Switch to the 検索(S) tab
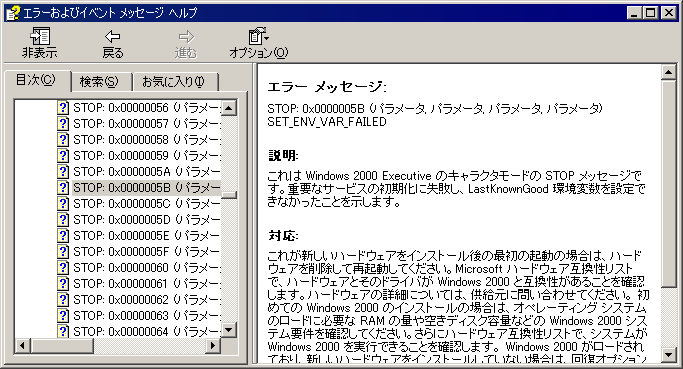 [99, 82]
